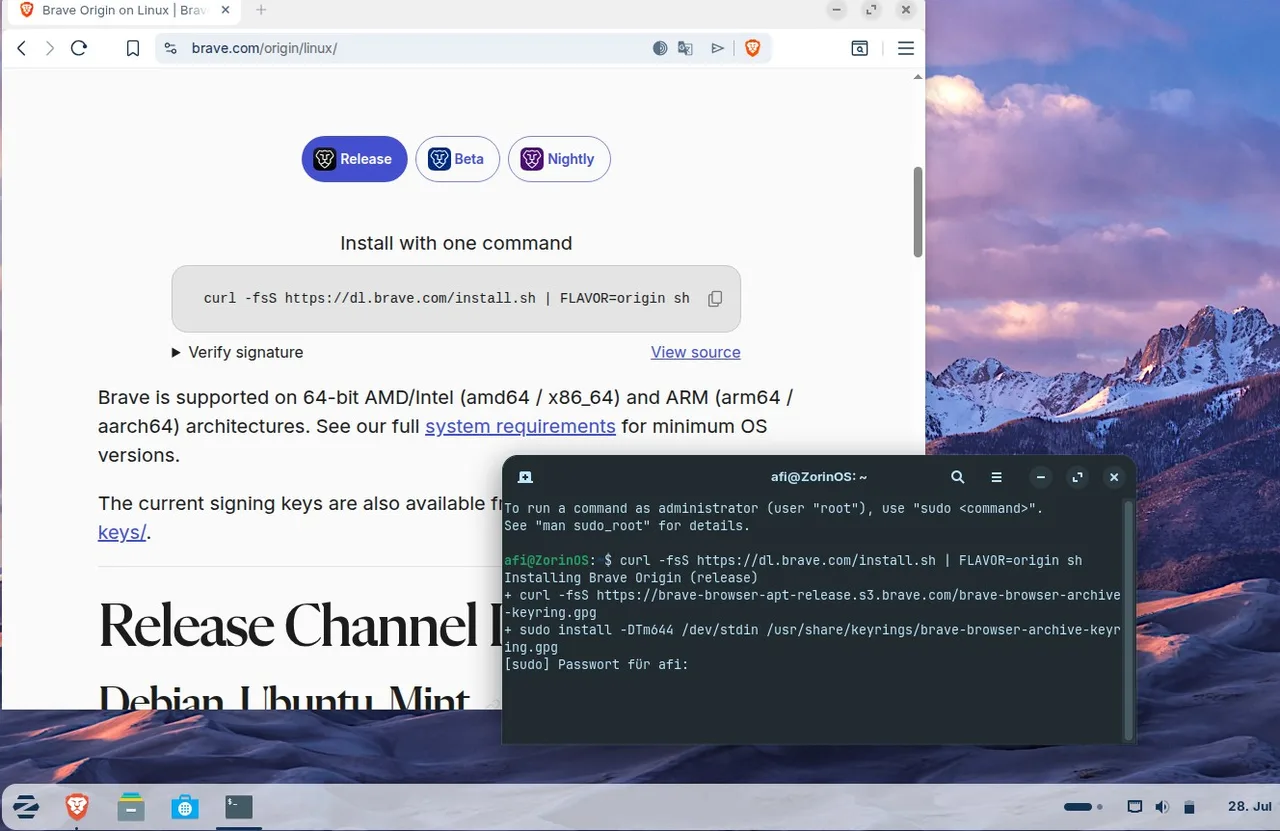Open site settings icon in address bar
1280x831 pixels.
pyautogui.click(x=171, y=48)
